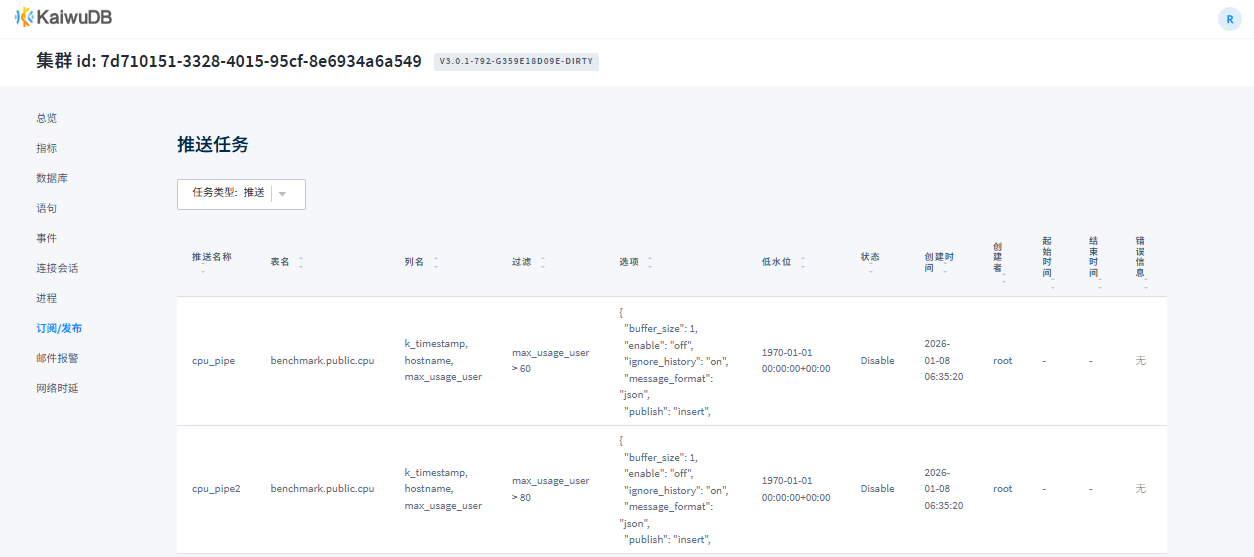The width and height of the screenshot is (1254, 557).
Task: Open 网络时延 in sidebar
Action: (x=57, y=388)
